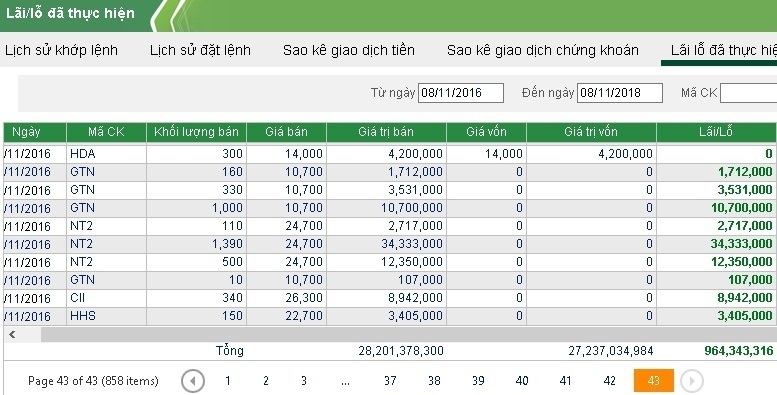
Task: Sort by Khối lượng bán column header
Action: [196, 132]
